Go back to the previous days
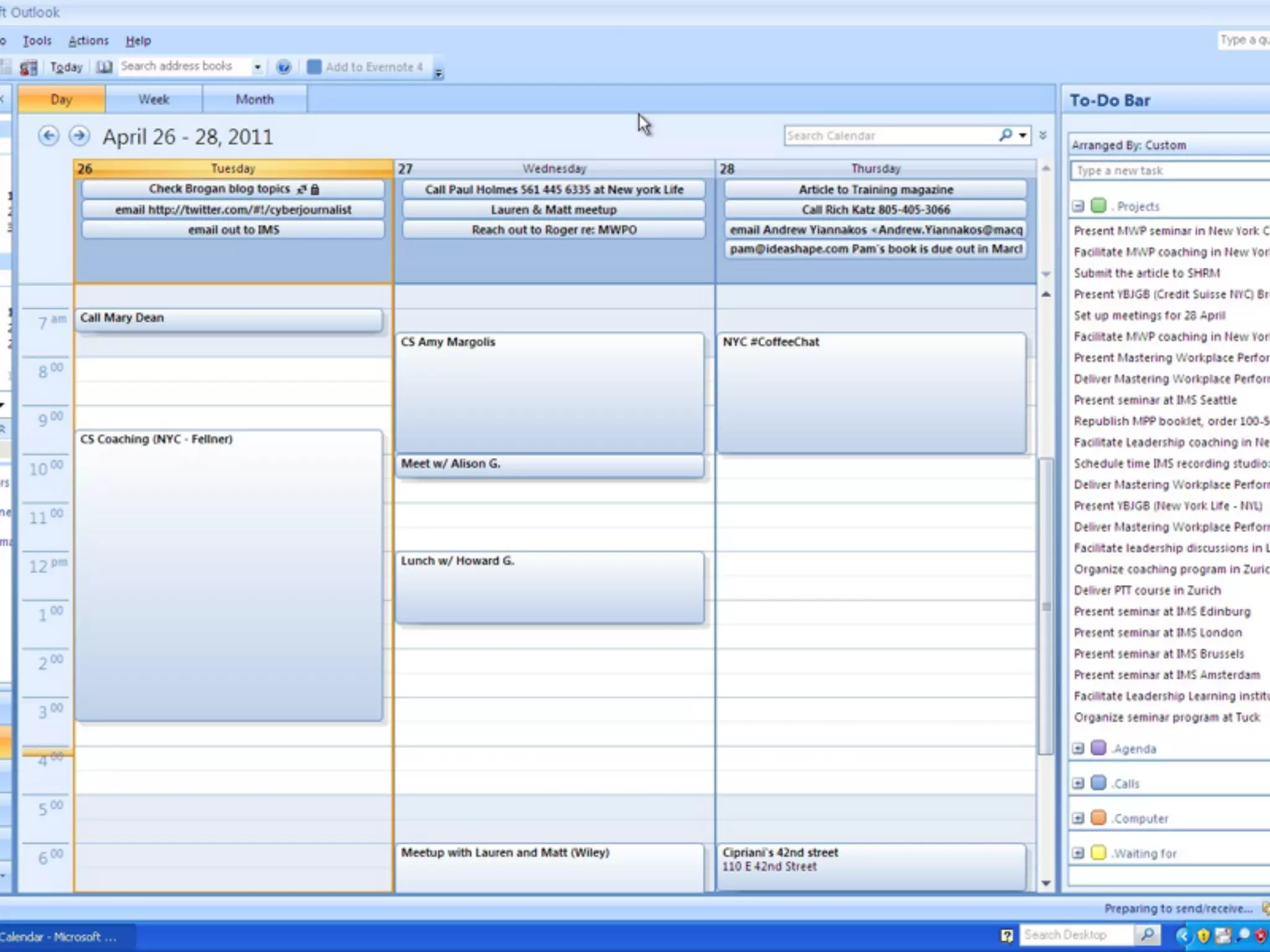This screenshot has height=952, width=1270. (48, 136)
